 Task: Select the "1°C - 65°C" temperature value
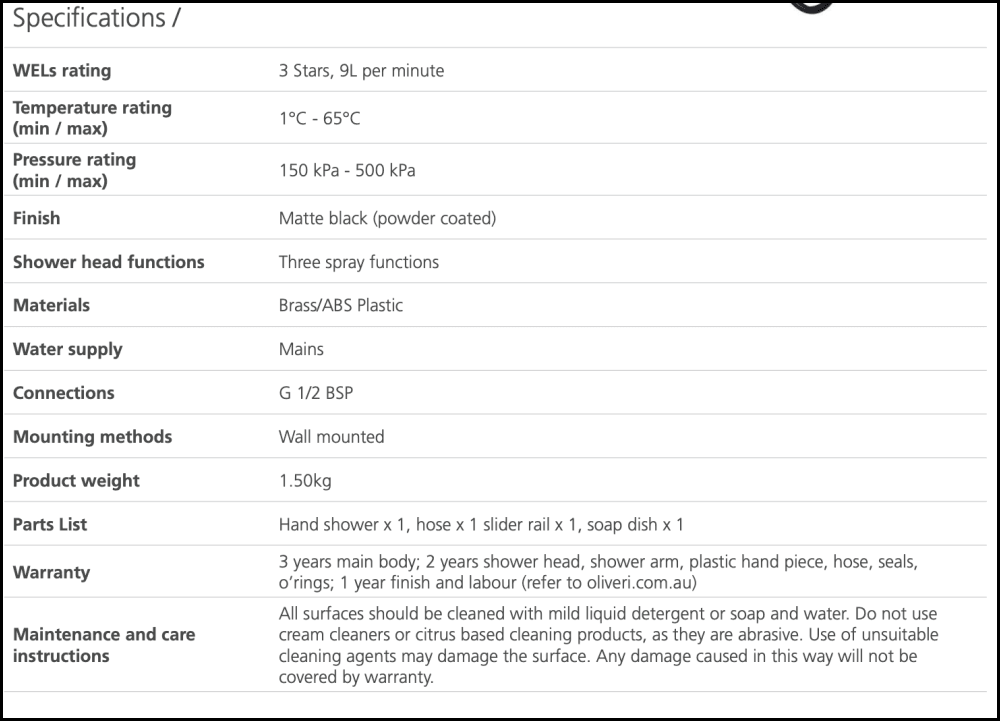319,119
